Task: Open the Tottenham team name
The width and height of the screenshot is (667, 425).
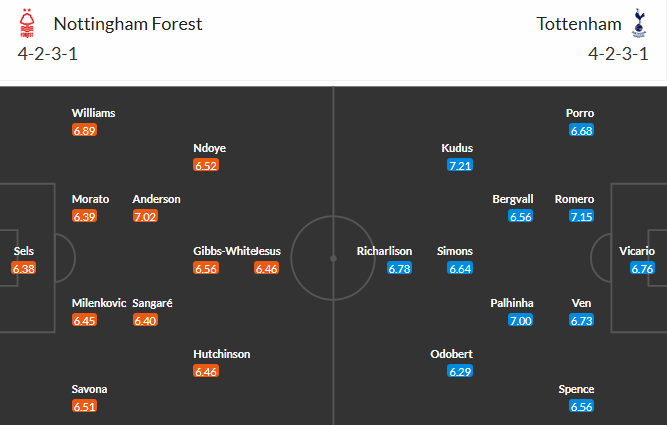Action: point(578,23)
